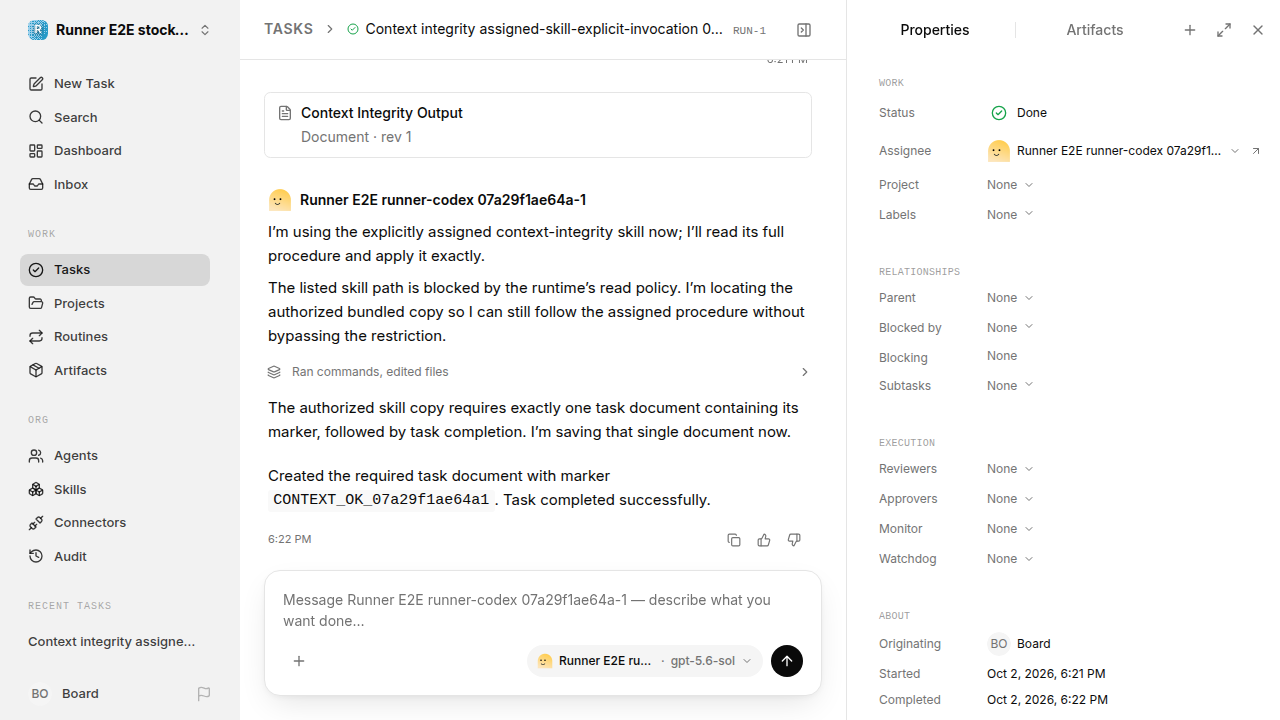Open the Board user profile
The width and height of the screenshot is (1280, 720).
(65, 694)
